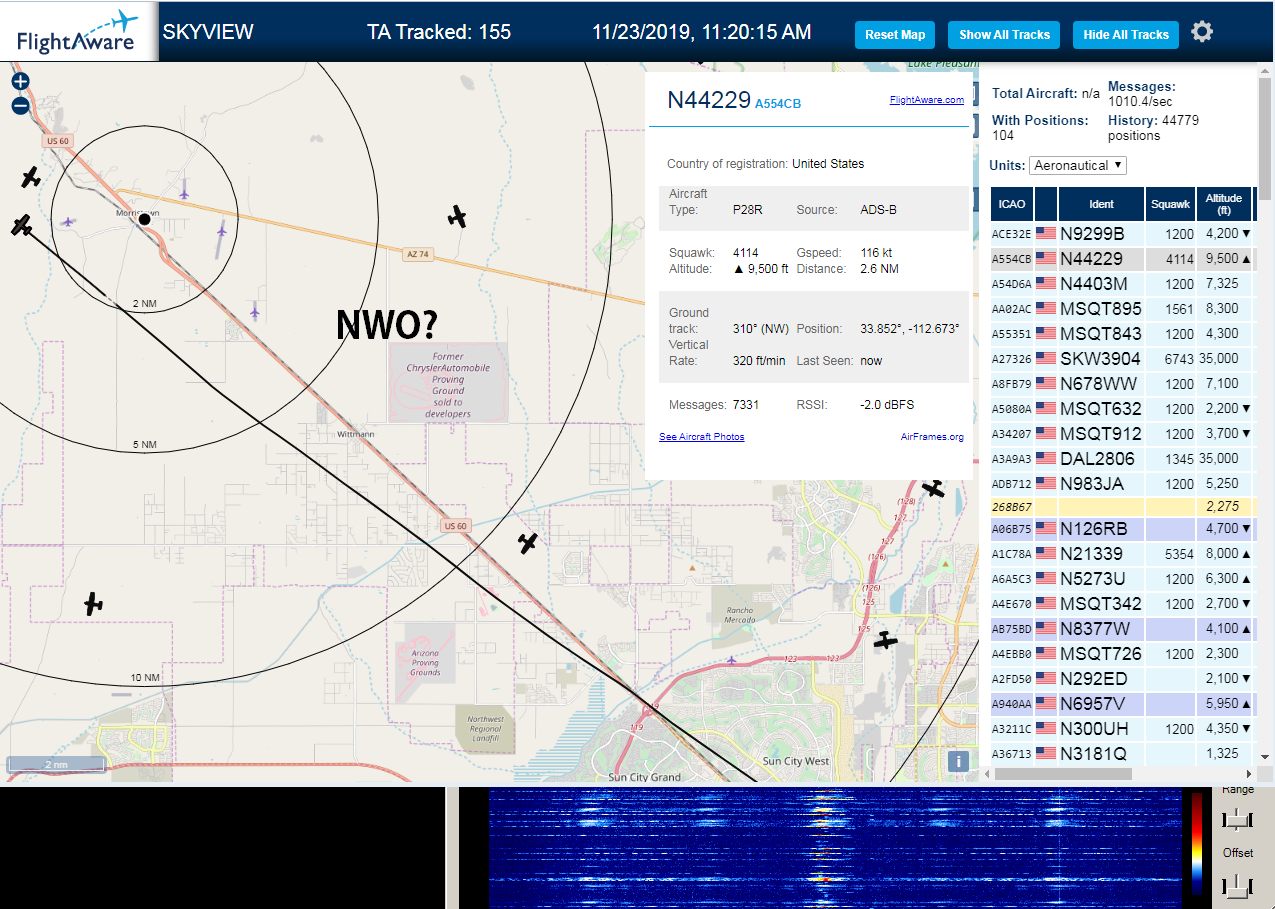
Task: Click US flag in N9299B row
Action: click(1046, 234)
